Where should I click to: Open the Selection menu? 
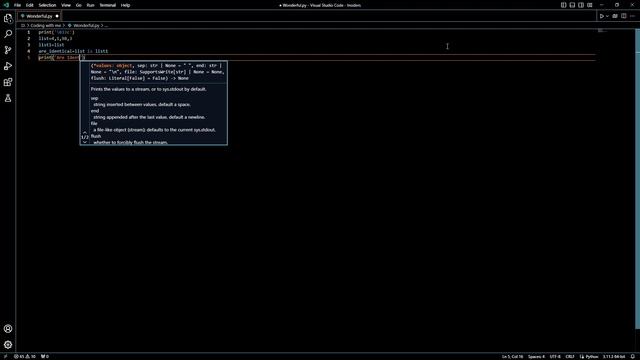coord(47,5)
